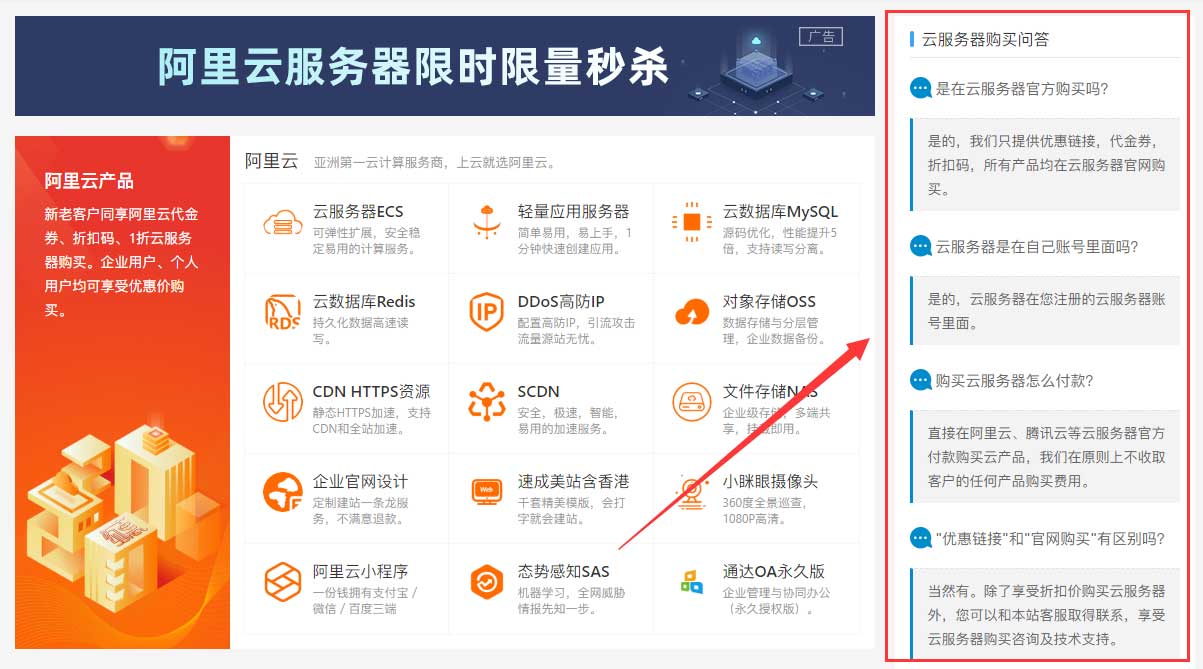This screenshot has height=669, width=1203.
Task: Click the answer 云服务器在您注册的云服务器账号里面
Action: point(1045,311)
